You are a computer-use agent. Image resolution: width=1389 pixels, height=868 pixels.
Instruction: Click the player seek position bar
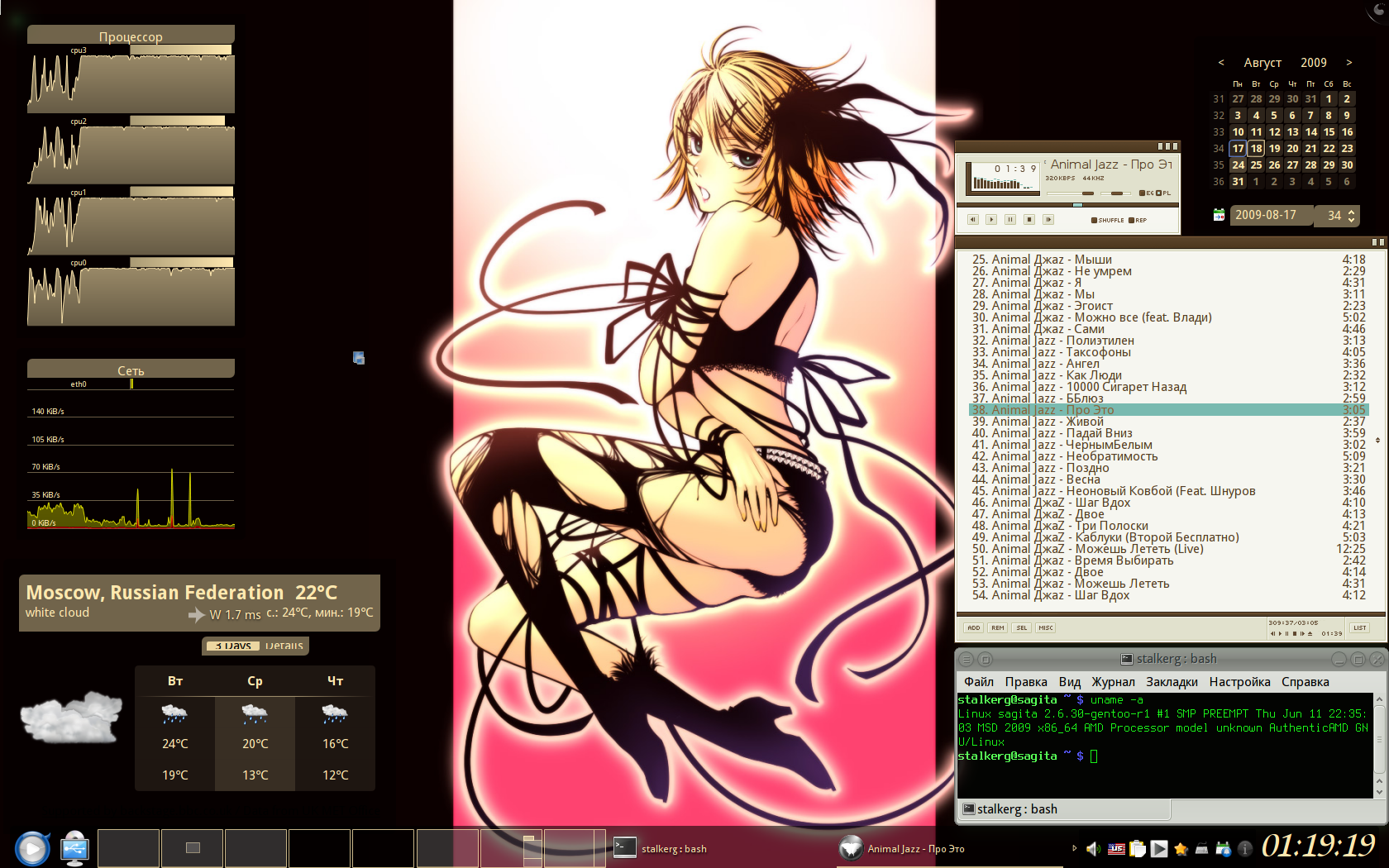[x=1067, y=204]
